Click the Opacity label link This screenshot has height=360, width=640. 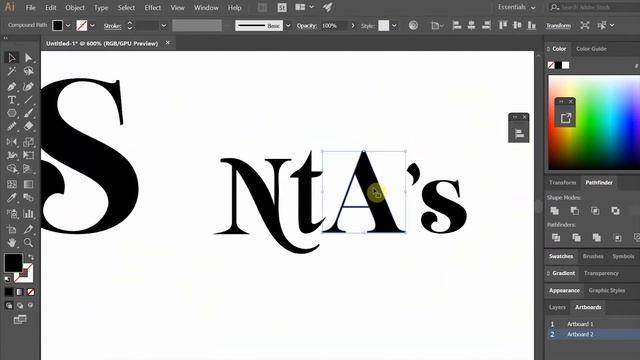coord(307,26)
